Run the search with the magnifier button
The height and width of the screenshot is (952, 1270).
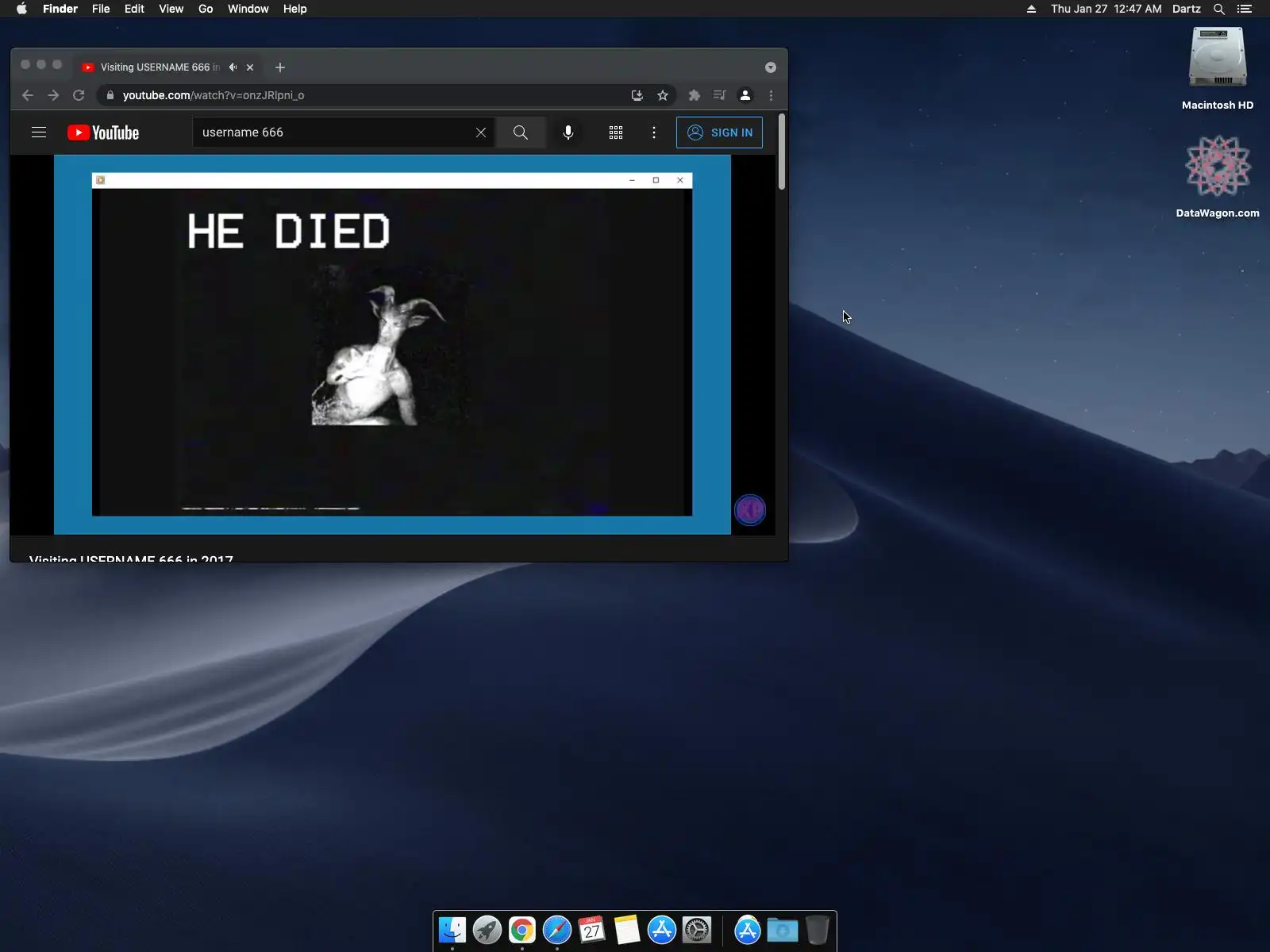click(x=521, y=132)
